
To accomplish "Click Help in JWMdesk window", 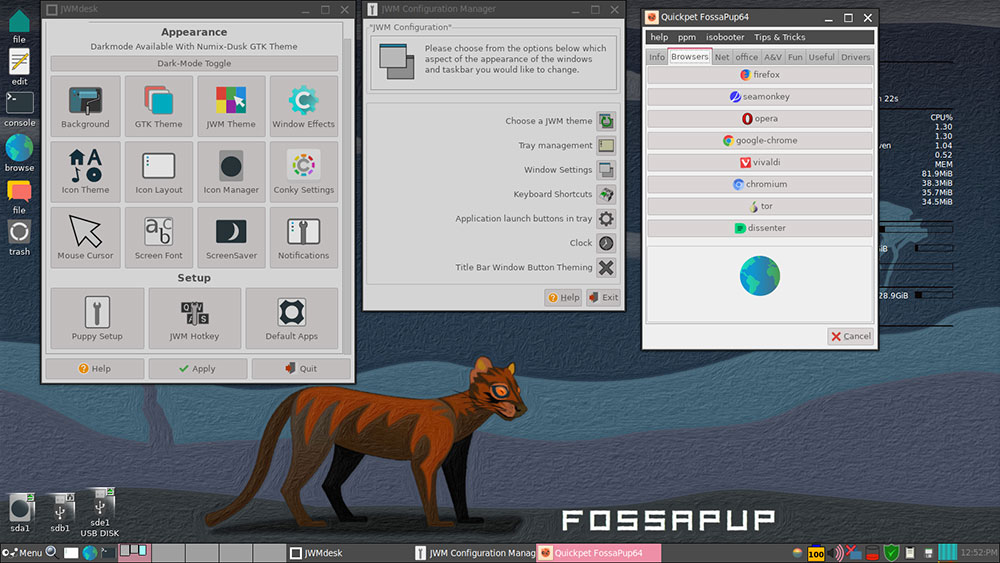I will click(94, 369).
